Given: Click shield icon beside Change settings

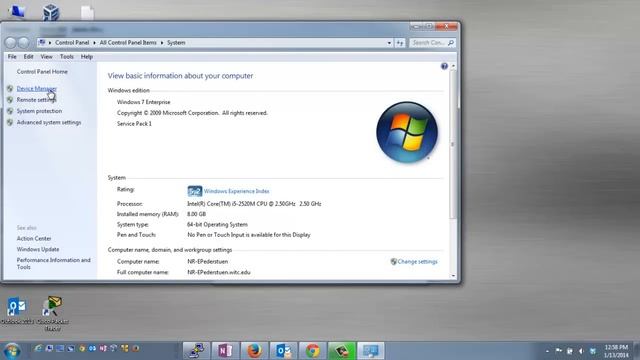Looking at the screenshot, I should pyautogui.click(x=393, y=262).
